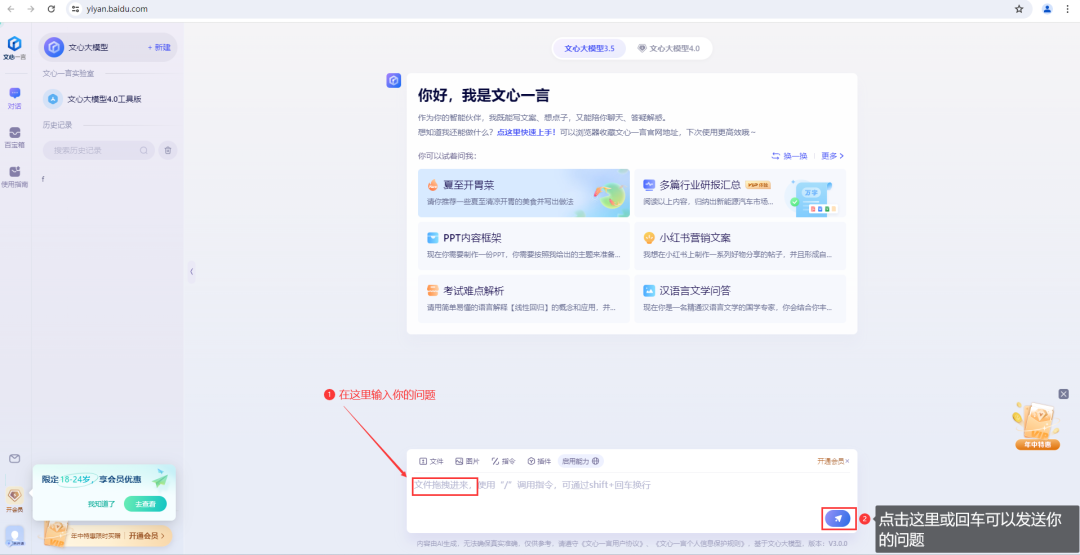Bookmark this page with the star icon
Screen dimensions: 1080x555
click(1019, 9)
